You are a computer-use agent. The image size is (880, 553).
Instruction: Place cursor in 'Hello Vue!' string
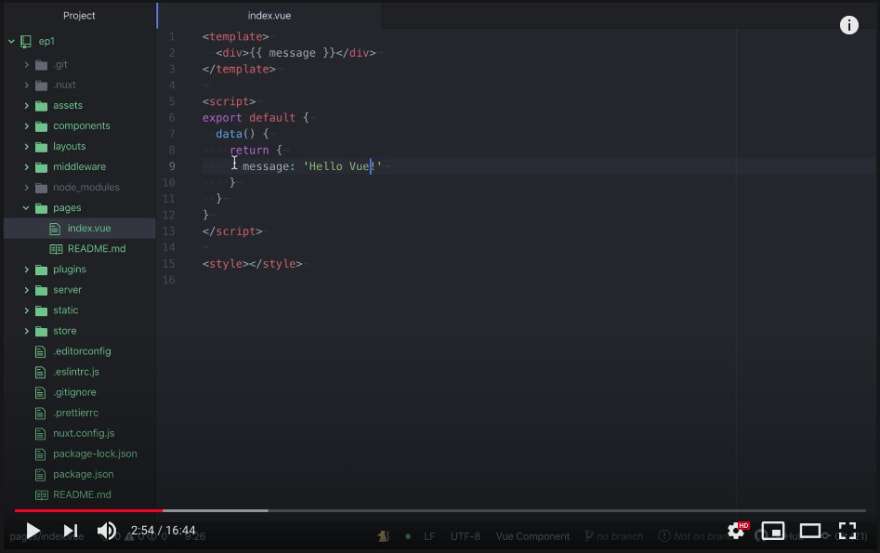point(342,166)
